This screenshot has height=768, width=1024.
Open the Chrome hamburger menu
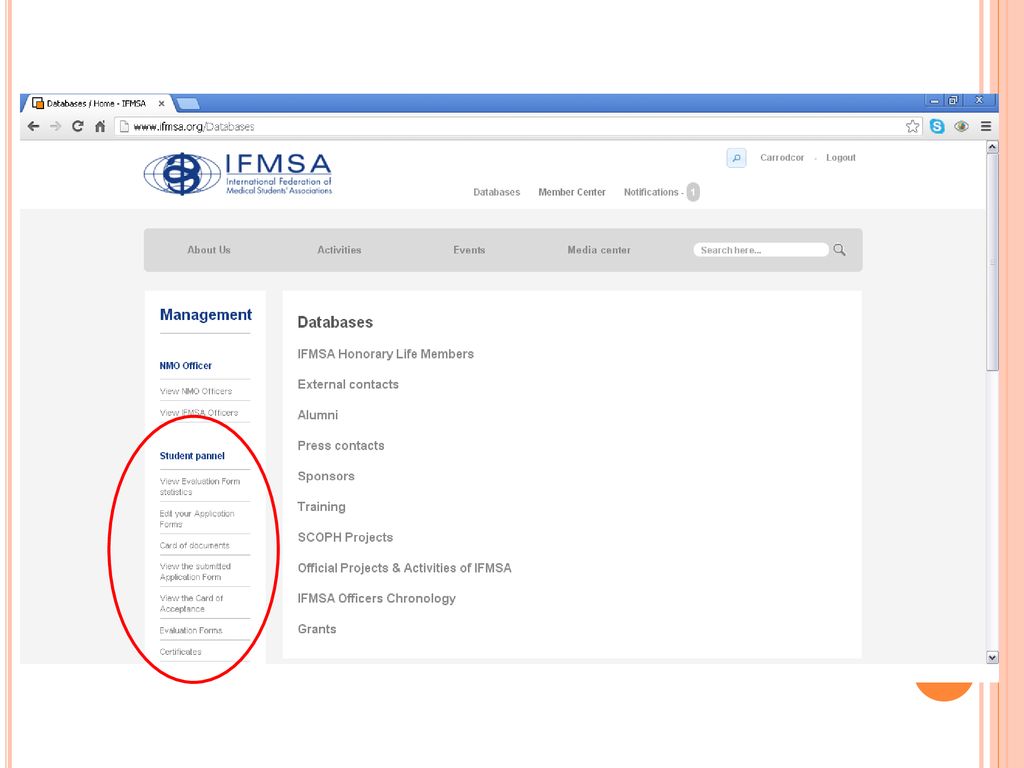pyautogui.click(x=986, y=127)
